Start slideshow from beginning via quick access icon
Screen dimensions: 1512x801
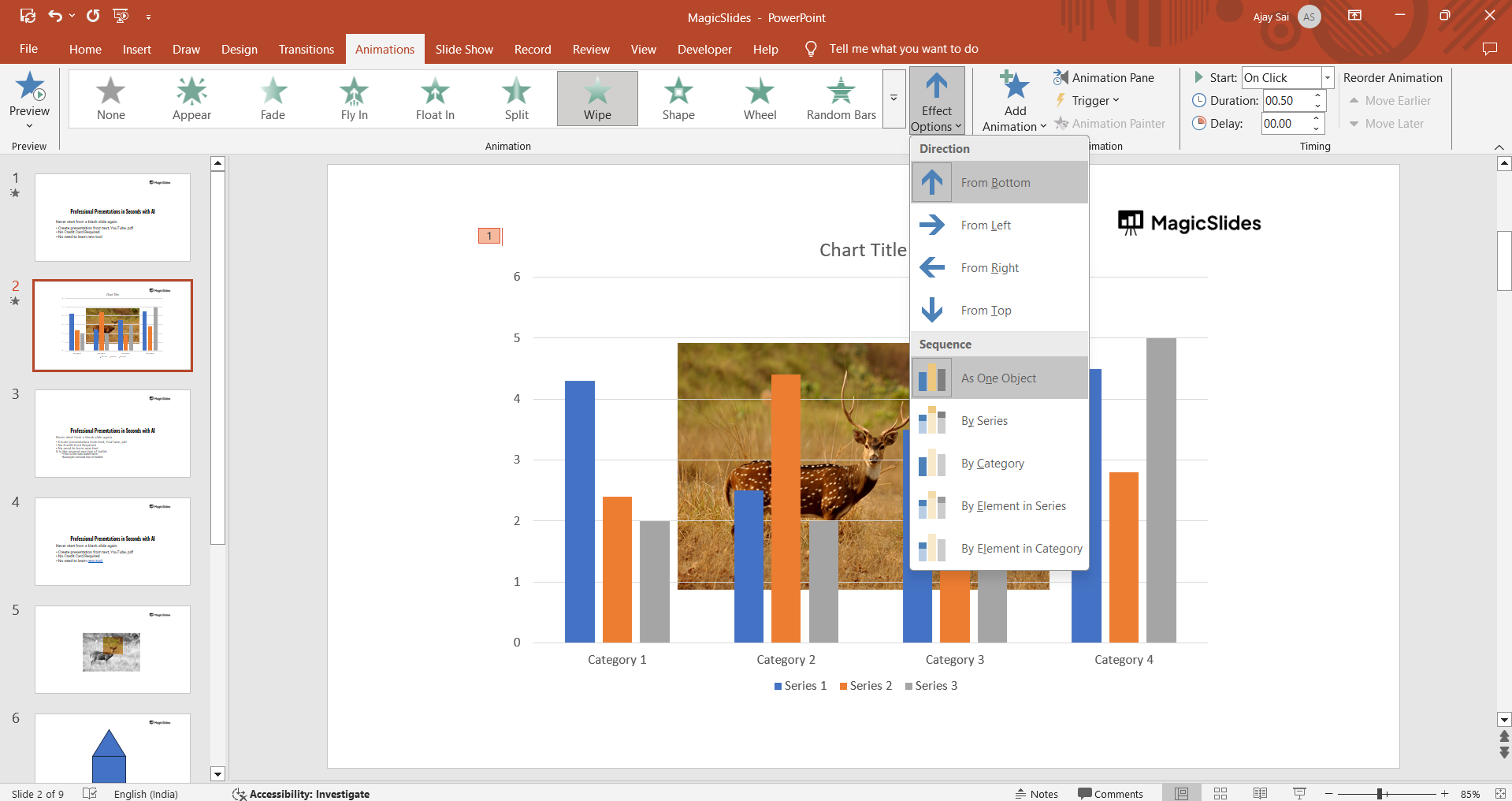pos(121,16)
